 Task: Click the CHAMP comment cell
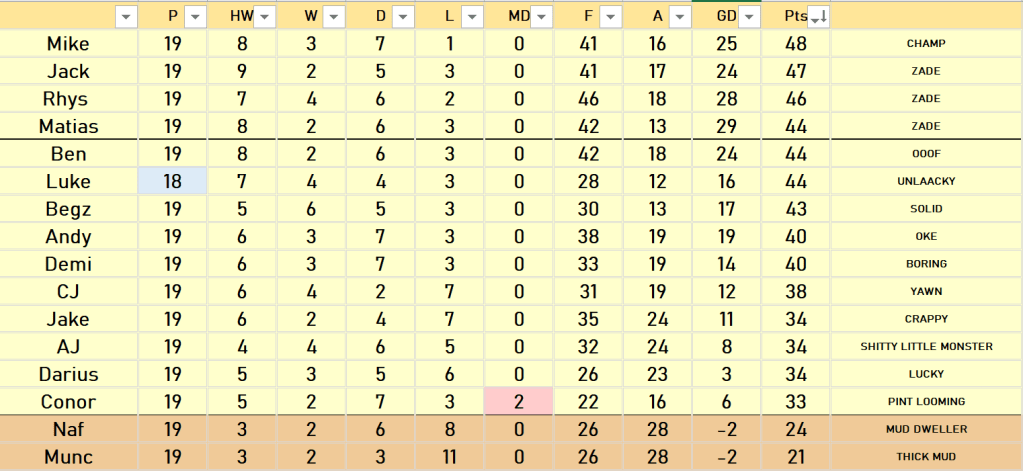(x=925, y=44)
